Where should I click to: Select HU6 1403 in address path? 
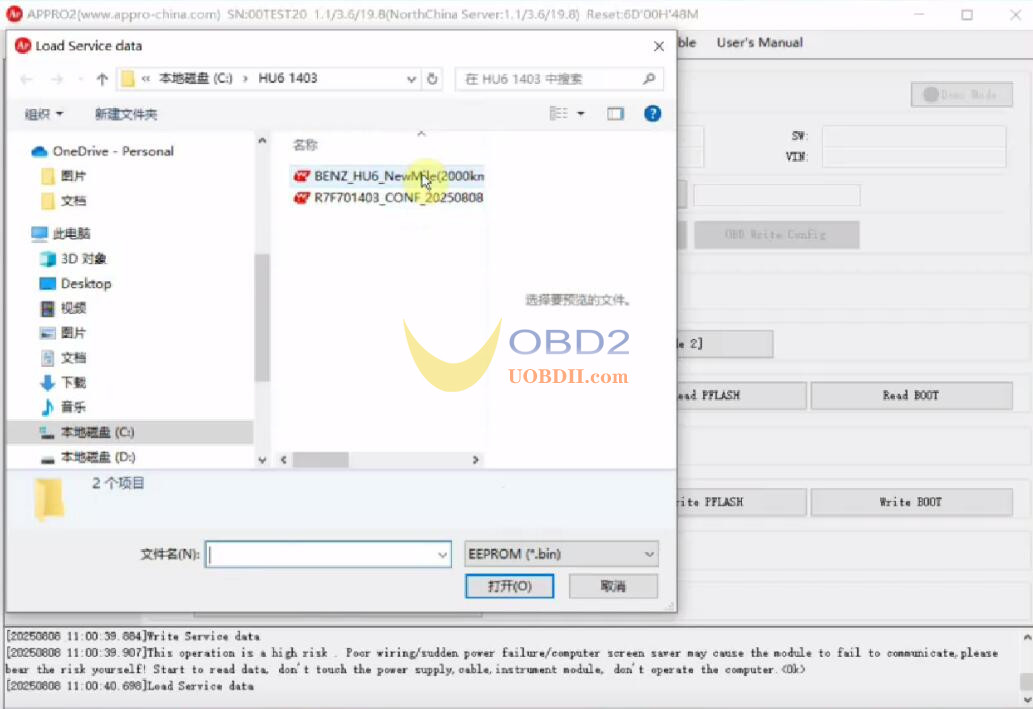coord(287,78)
